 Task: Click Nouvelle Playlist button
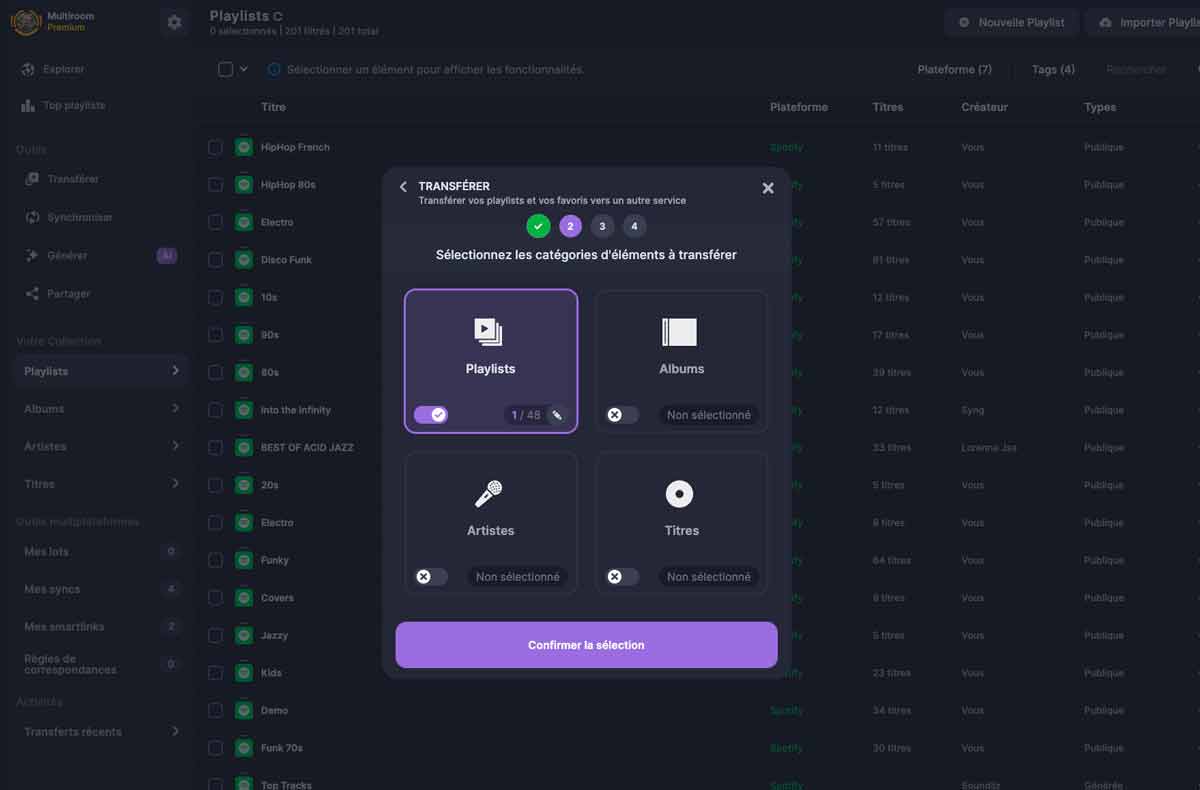[x=1012, y=22]
